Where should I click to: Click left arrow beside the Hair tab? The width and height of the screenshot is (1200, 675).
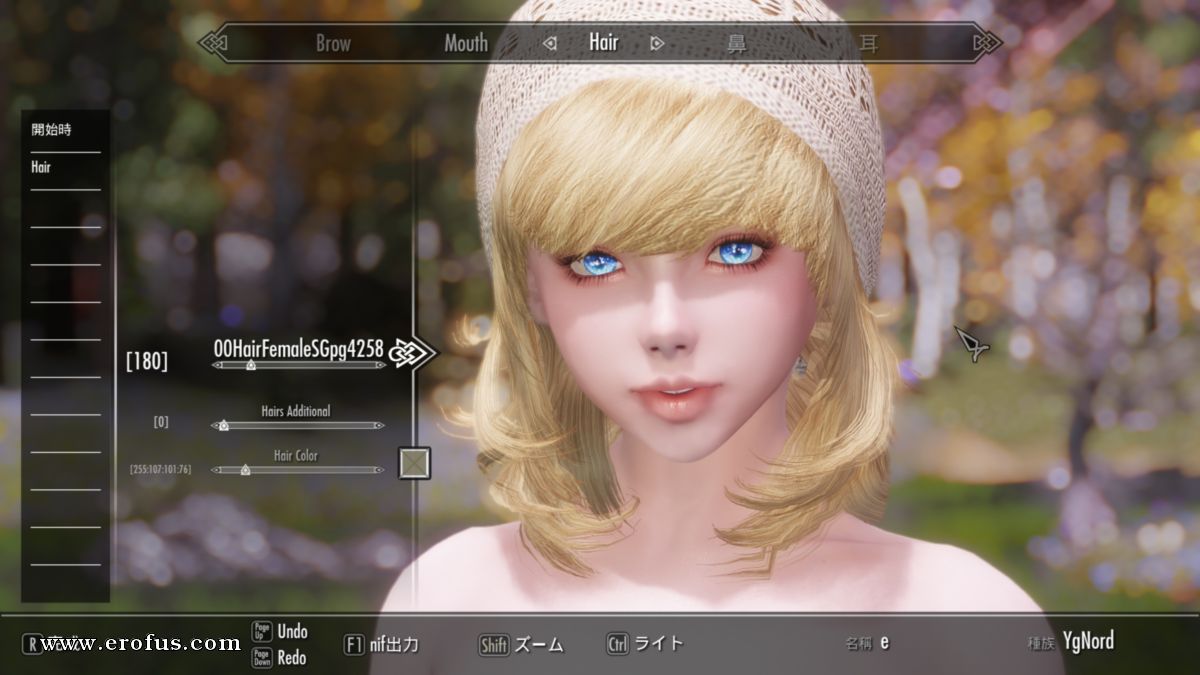pyautogui.click(x=549, y=43)
